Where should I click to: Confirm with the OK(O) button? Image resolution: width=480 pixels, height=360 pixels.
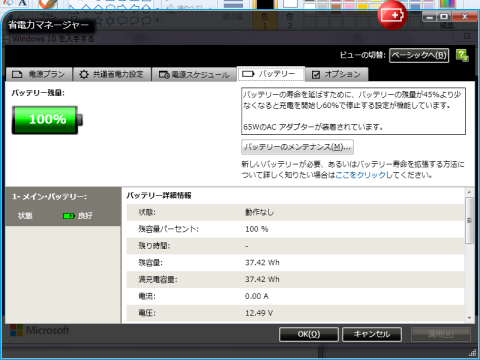pos(309,334)
